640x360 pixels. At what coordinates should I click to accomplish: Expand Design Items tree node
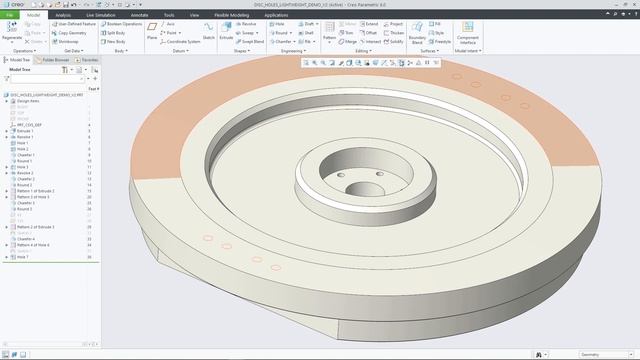pos(7,101)
